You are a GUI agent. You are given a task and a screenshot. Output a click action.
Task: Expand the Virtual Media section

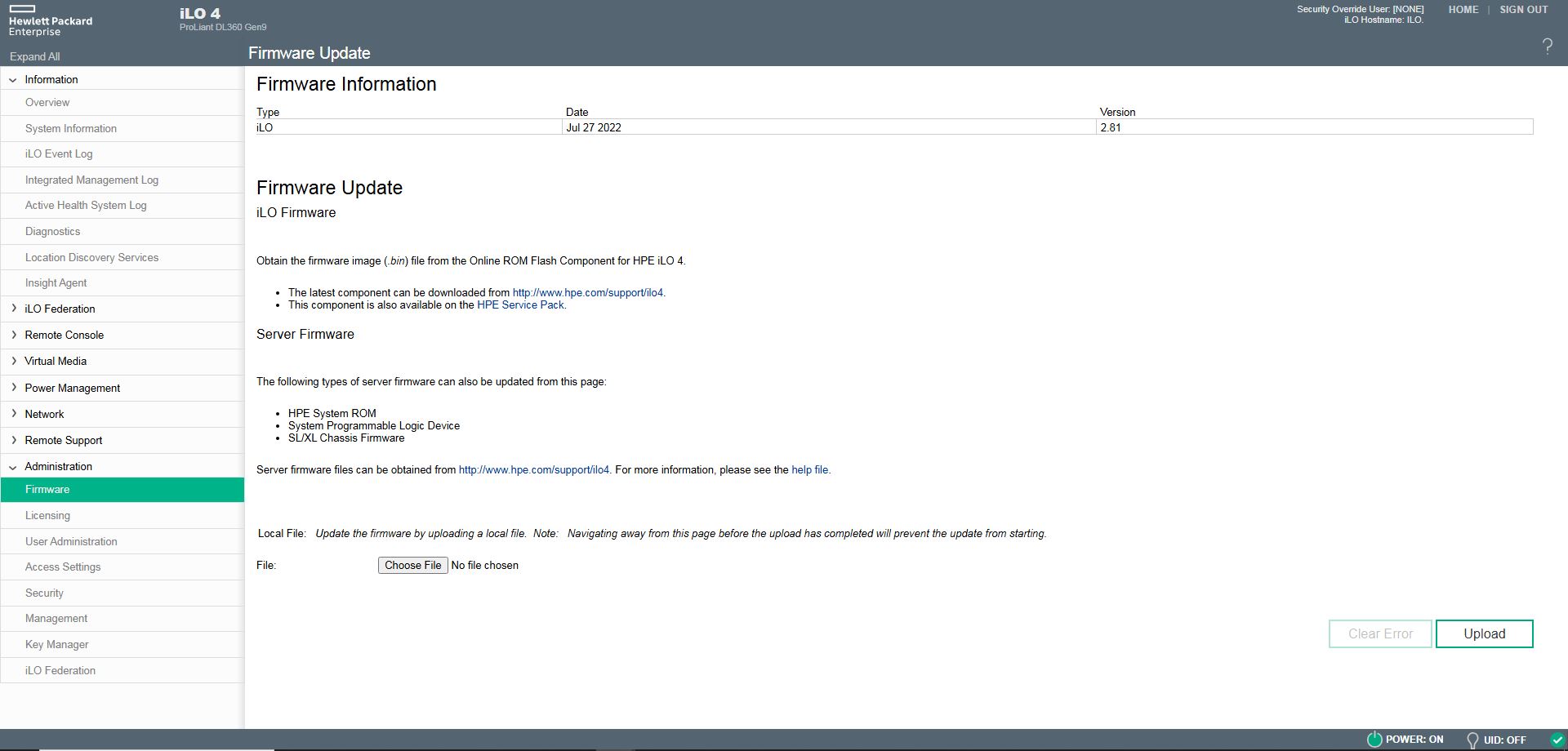click(13, 361)
